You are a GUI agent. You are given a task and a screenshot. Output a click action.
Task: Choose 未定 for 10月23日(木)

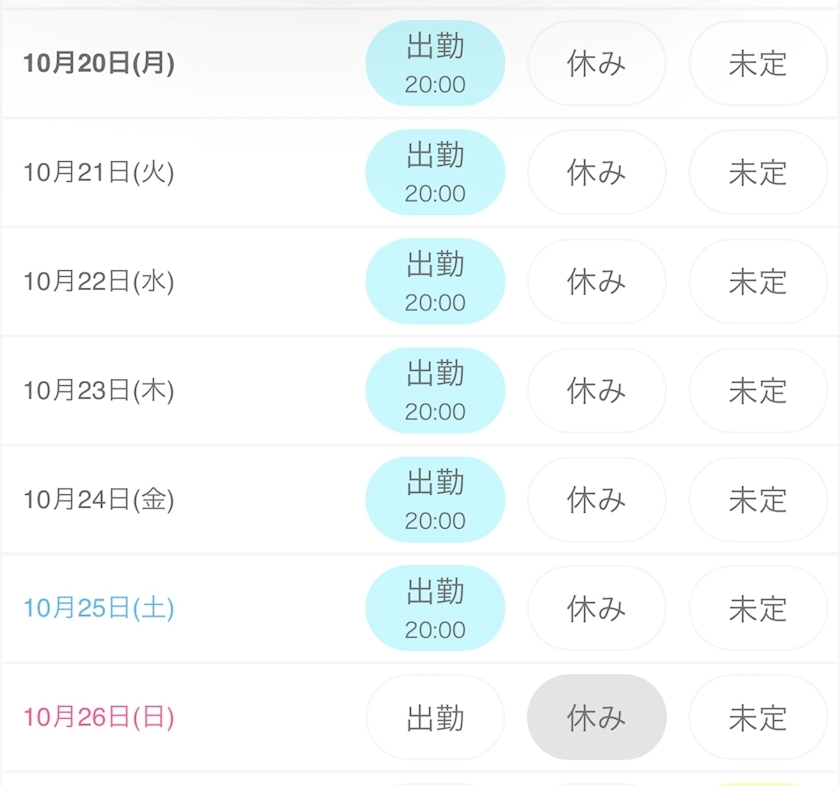coord(757,390)
